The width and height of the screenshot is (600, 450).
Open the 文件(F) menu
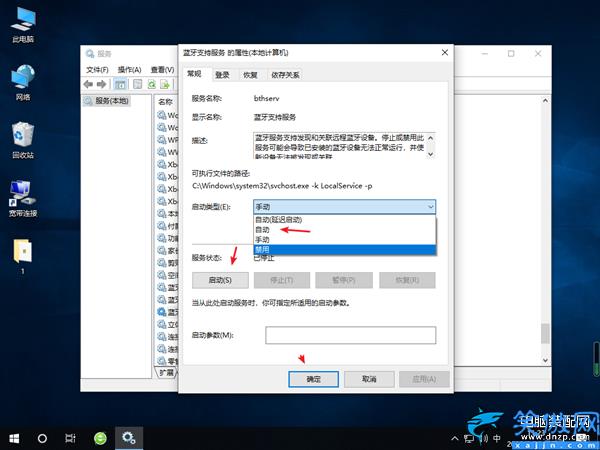(x=97, y=70)
